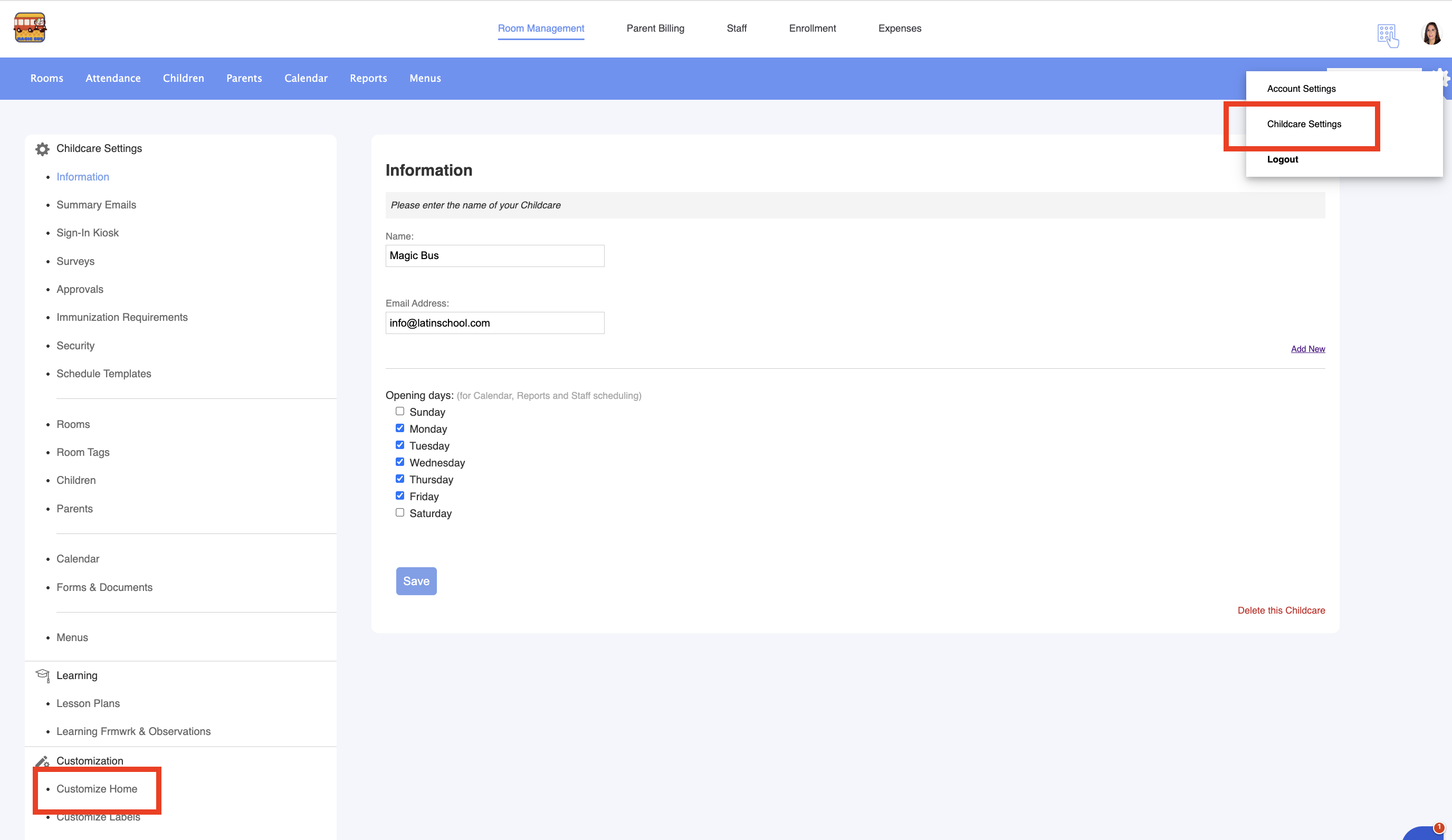Select Account Settings from the dropdown menu
1452x840 pixels.
(x=1301, y=89)
